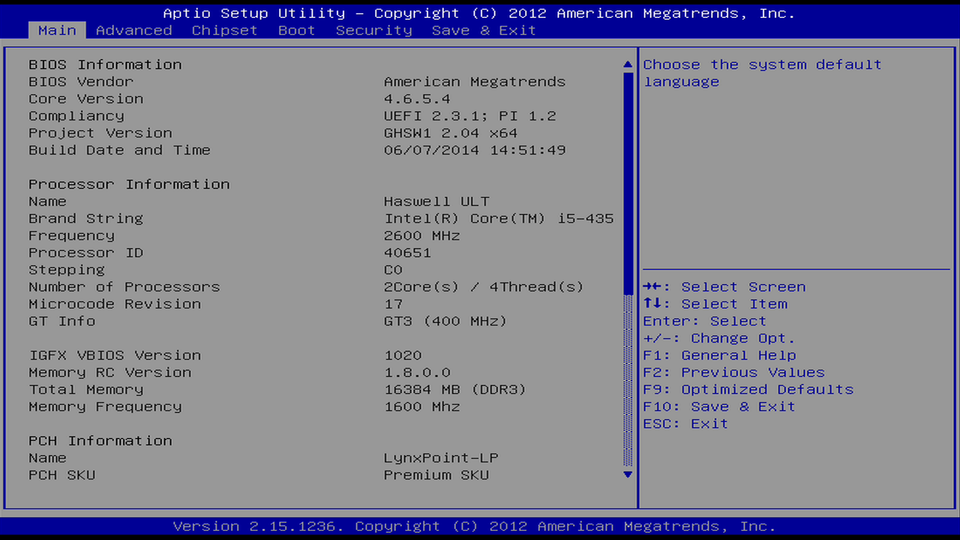
Task: Select the 'Brand String' label
Action: 86,219
